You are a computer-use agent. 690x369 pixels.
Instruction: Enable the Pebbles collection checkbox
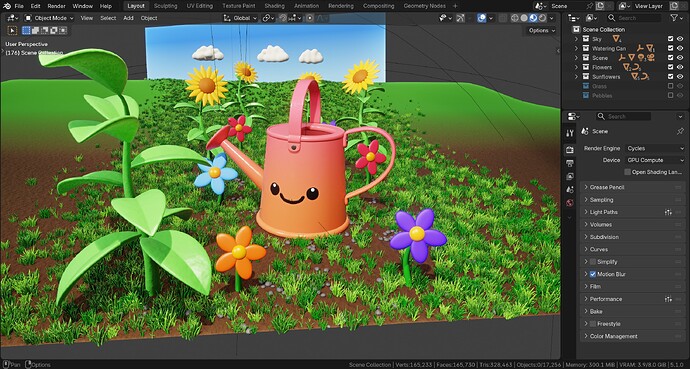tap(670, 95)
